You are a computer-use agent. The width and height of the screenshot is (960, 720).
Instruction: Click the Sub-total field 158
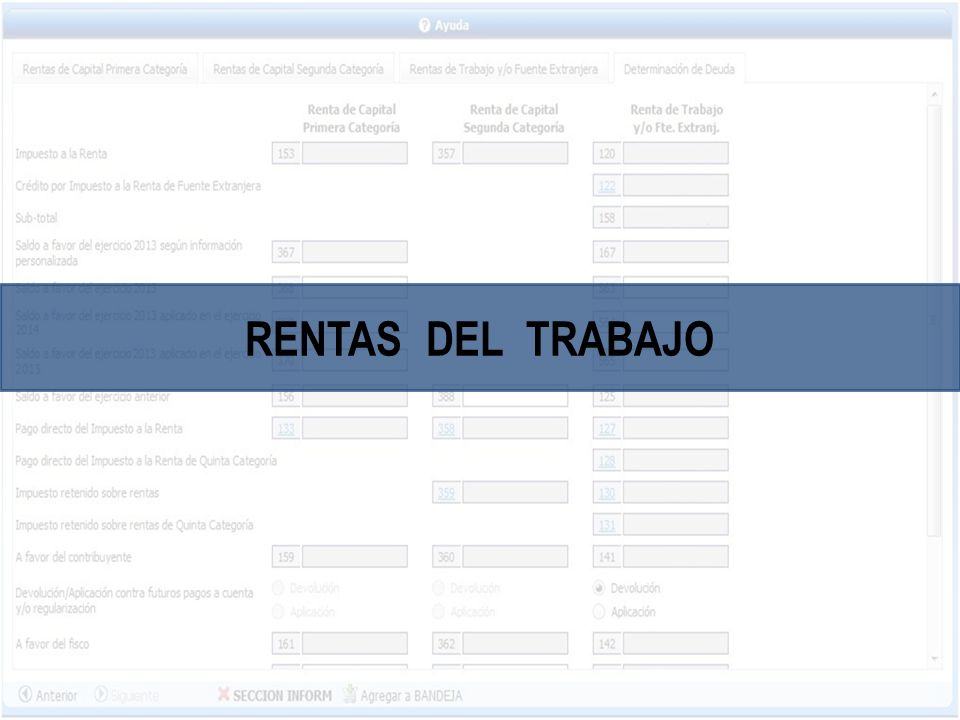point(676,217)
